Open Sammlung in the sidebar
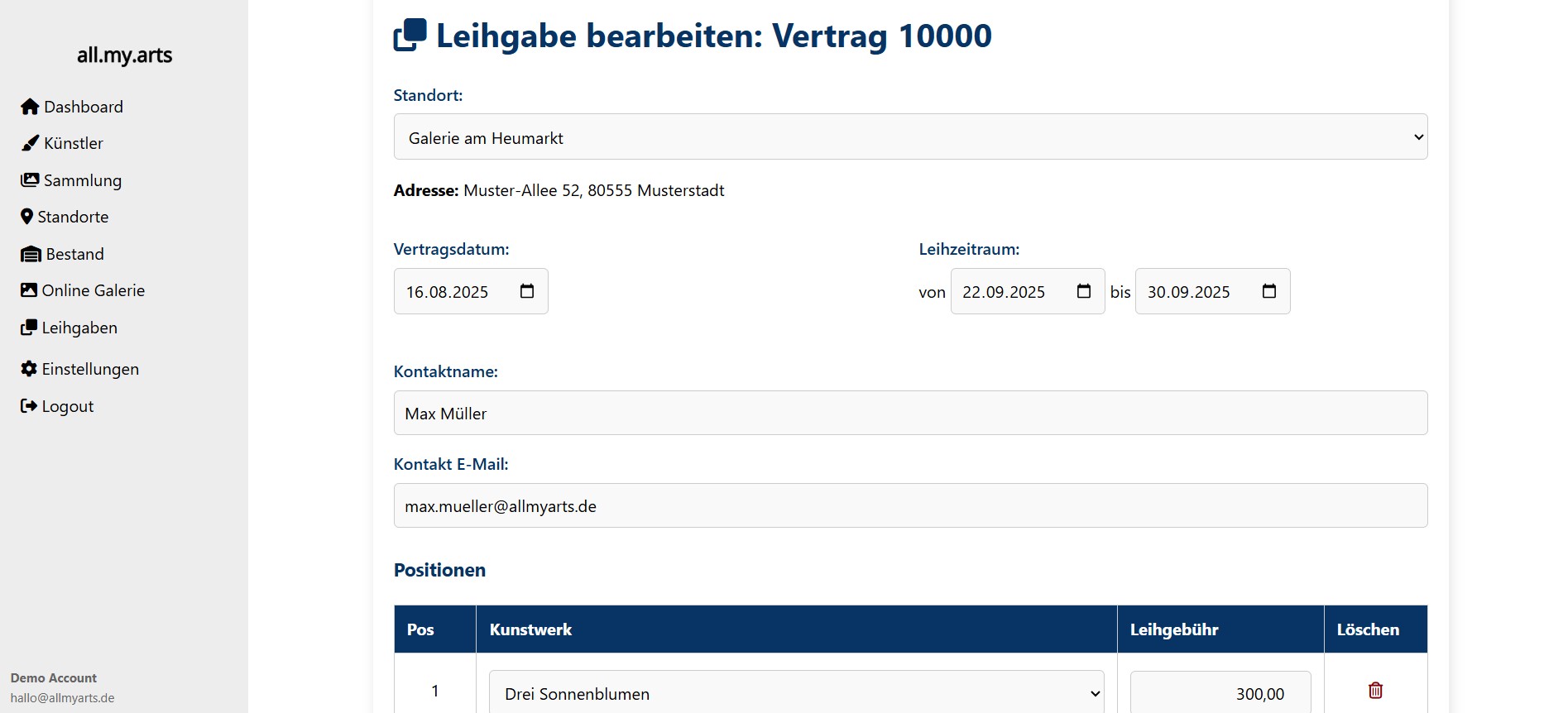Screen dimensions: 1568x713 pyautogui.click(x=82, y=180)
